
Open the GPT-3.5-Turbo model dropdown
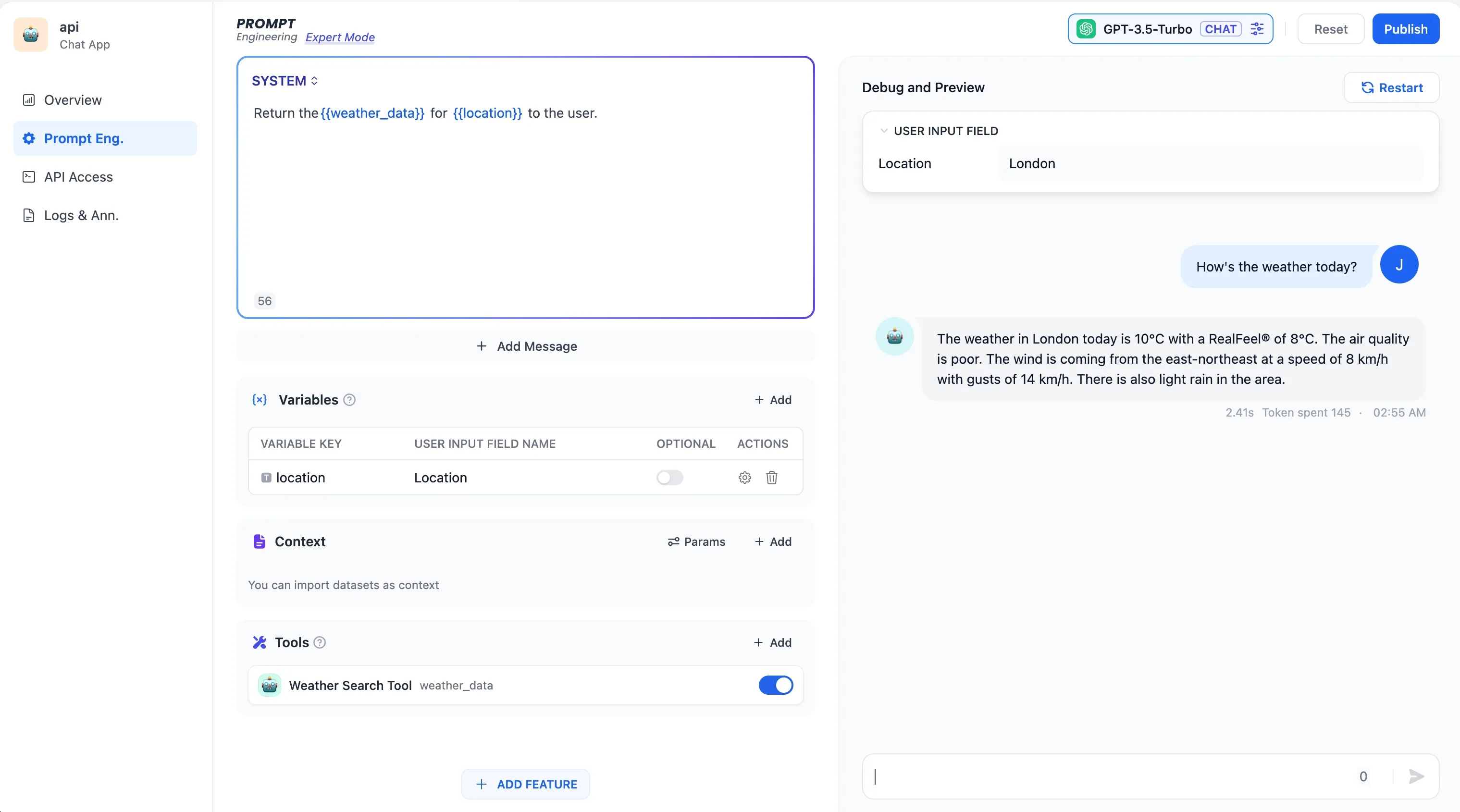click(1147, 29)
